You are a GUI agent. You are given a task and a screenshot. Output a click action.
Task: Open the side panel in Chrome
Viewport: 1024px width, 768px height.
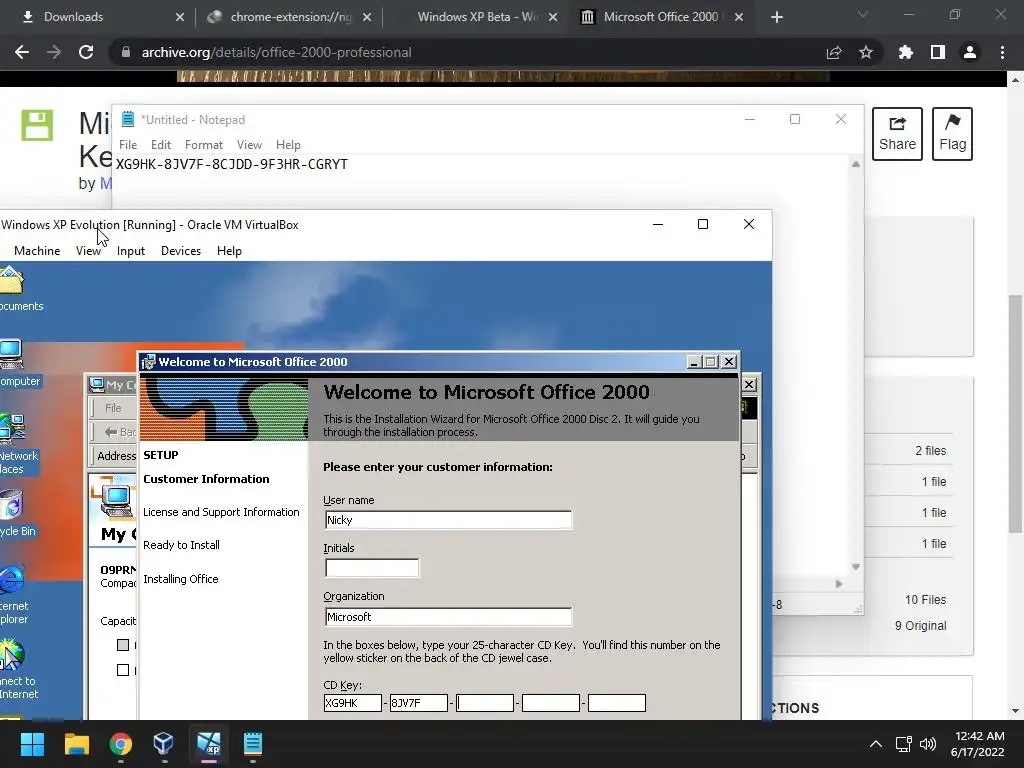point(938,52)
